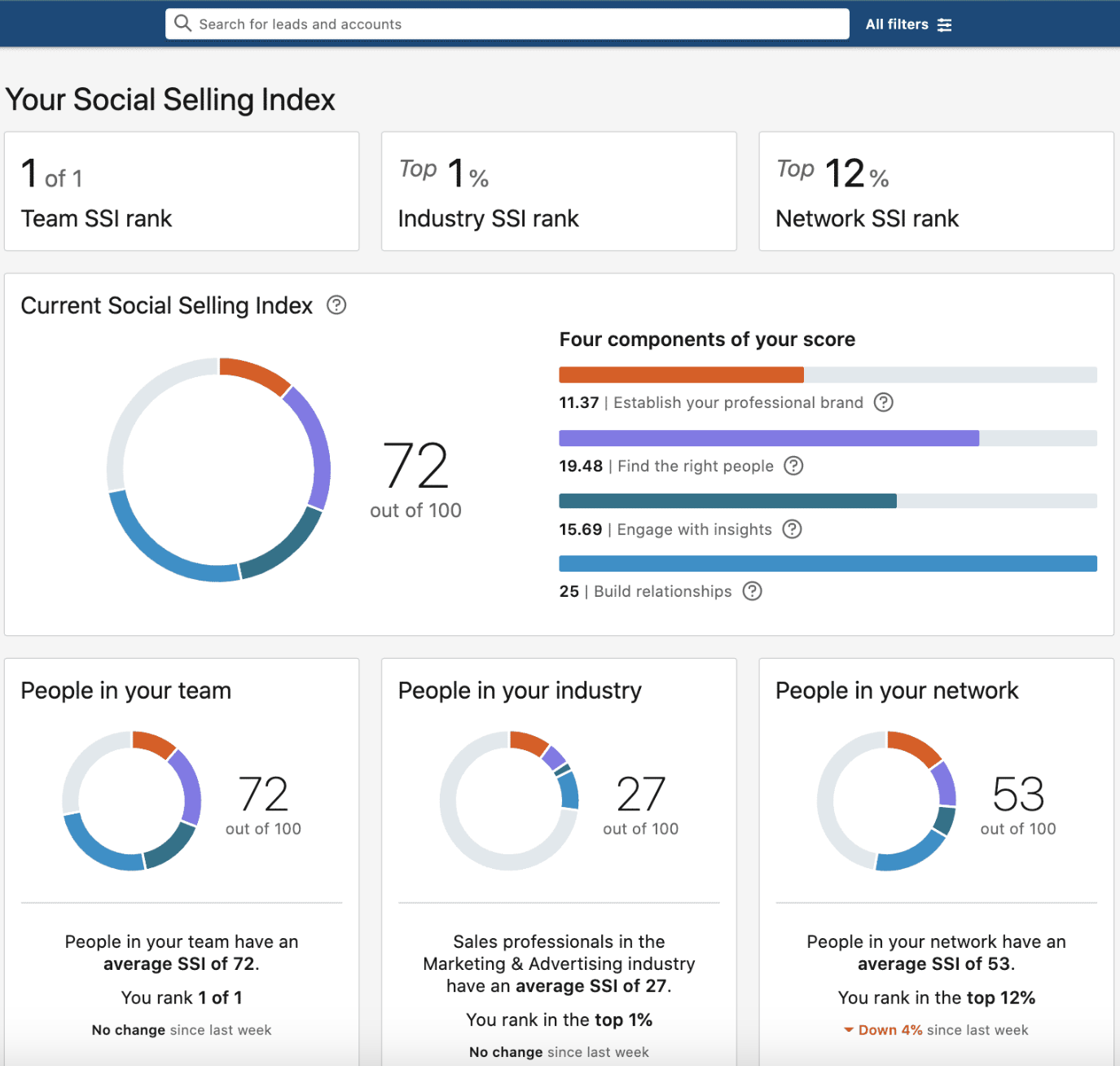Click the search for leads input field
1120x1066 pixels.
click(505, 24)
